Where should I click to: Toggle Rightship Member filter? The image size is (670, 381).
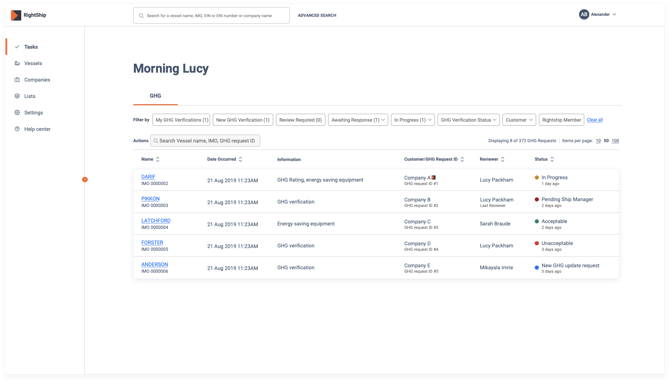click(561, 120)
